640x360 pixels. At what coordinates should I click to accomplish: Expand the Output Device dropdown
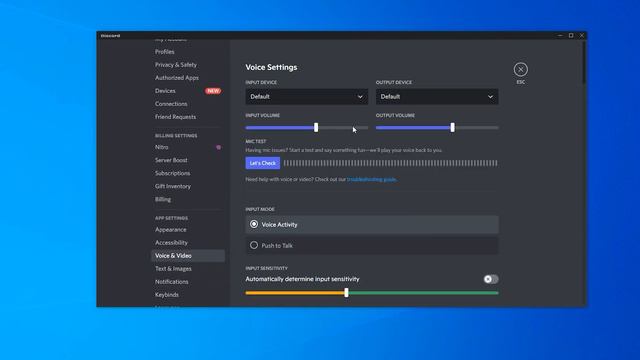click(437, 97)
